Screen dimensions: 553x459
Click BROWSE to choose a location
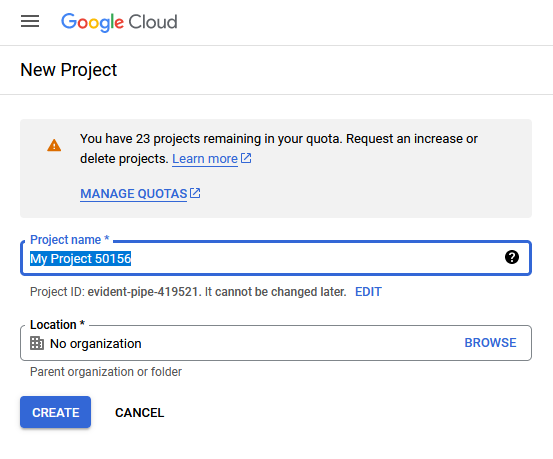(x=490, y=343)
